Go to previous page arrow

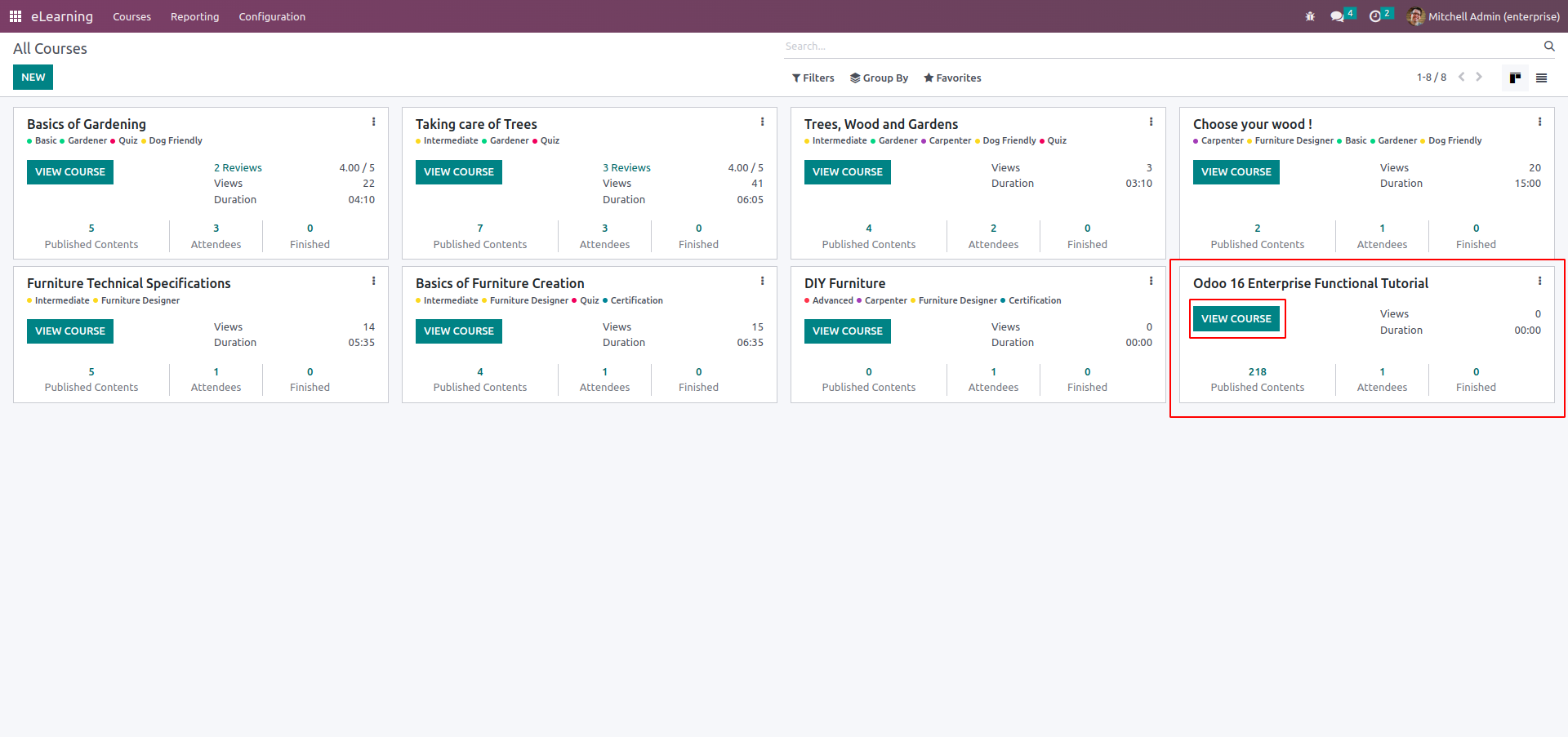[x=1461, y=78]
